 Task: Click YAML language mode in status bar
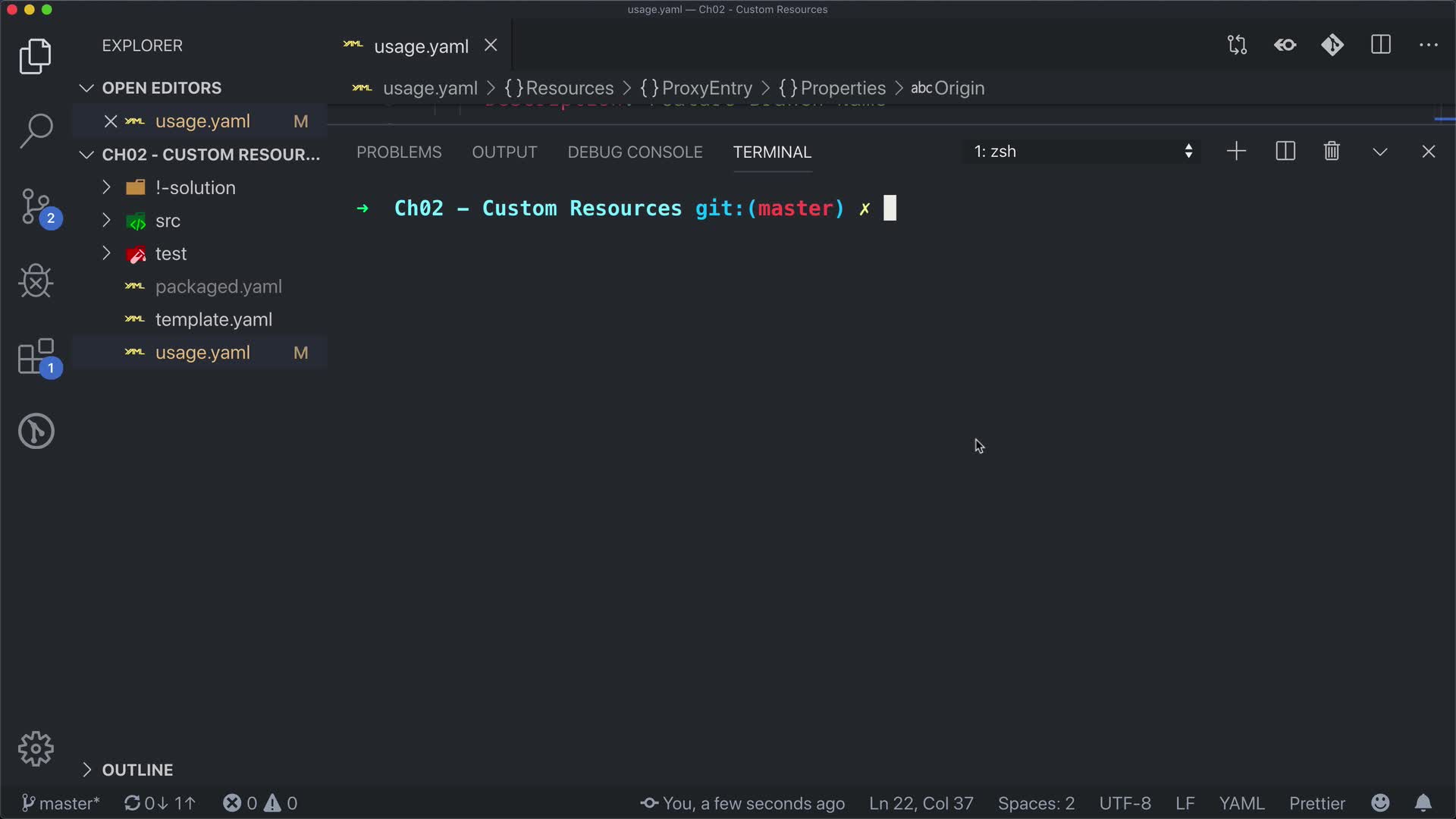point(1241,803)
